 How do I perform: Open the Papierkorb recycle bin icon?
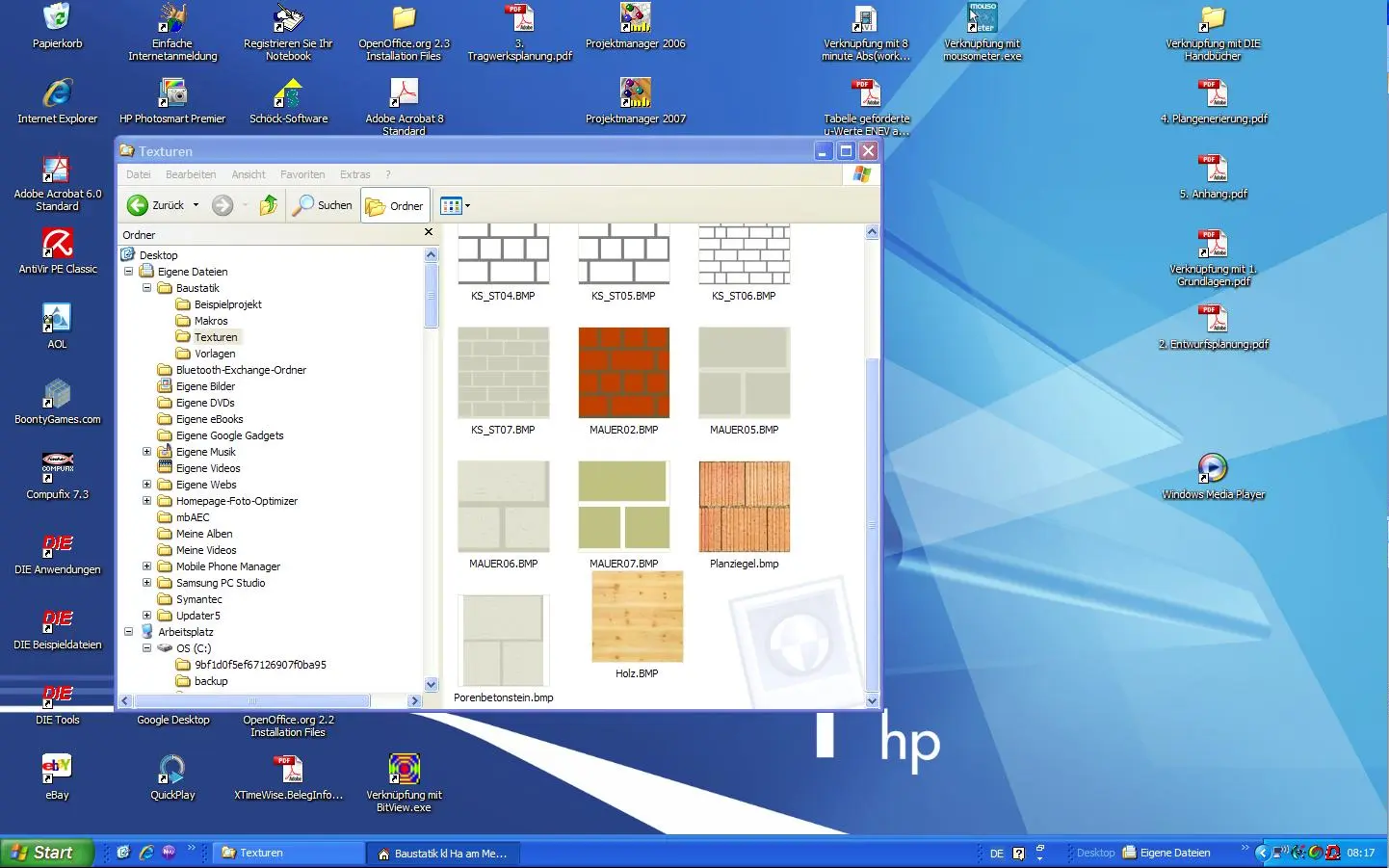[57, 17]
